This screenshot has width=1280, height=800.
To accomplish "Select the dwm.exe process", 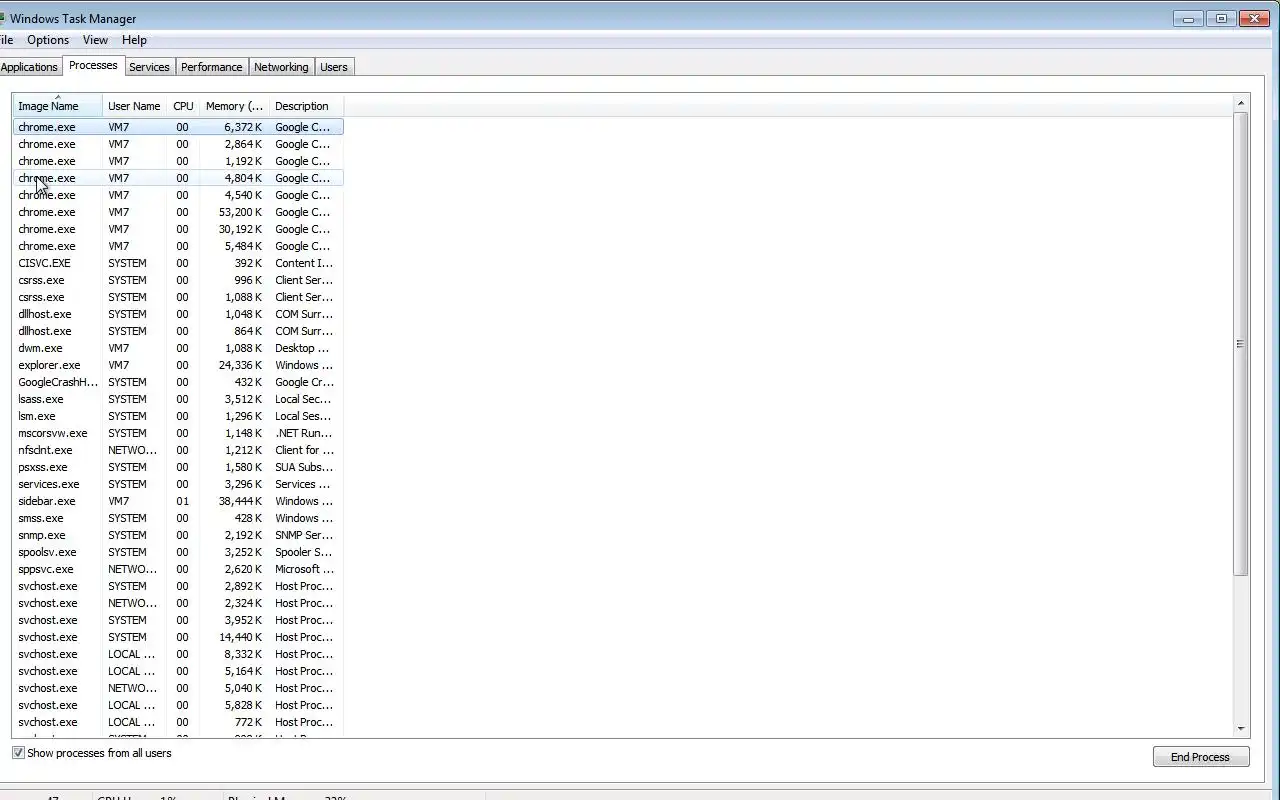I will (178, 348).
